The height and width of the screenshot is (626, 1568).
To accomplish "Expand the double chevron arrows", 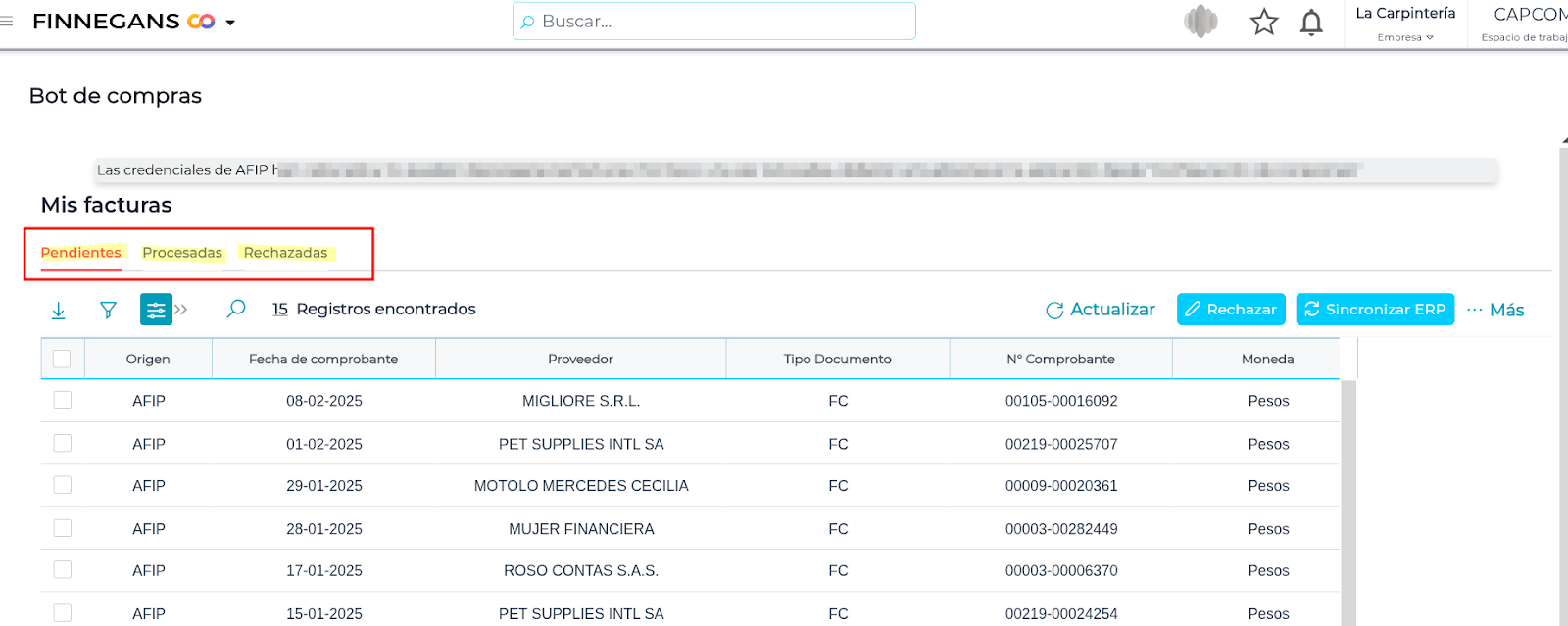I will pyautogui.click(x=181, y=310).
